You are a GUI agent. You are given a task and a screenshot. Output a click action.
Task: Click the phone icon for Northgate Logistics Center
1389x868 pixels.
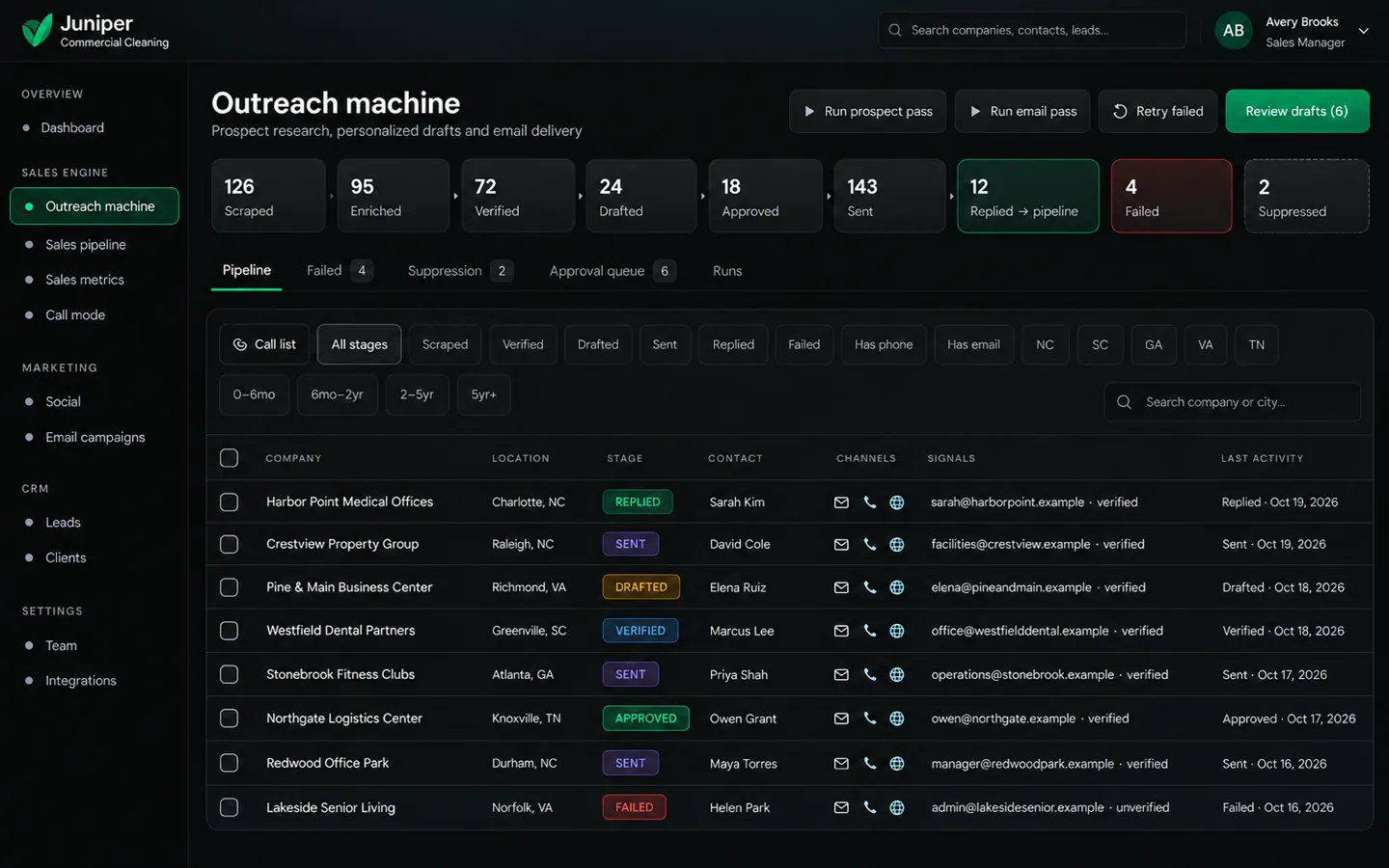pos(869,719)
